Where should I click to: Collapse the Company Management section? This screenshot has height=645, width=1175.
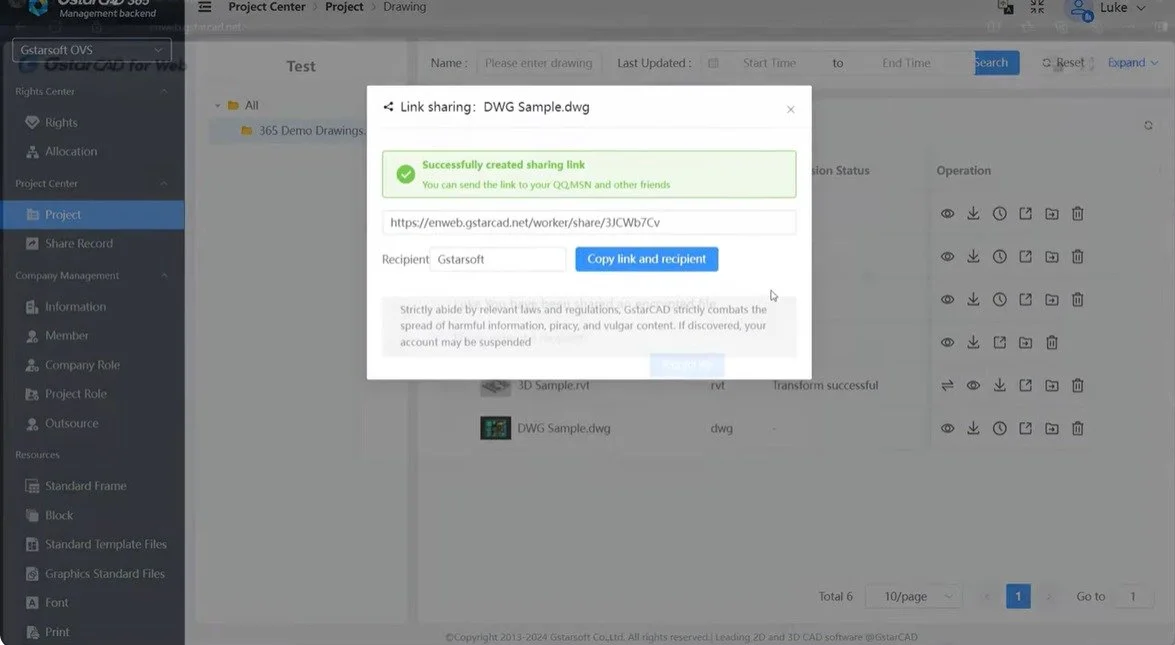tap(163, 276)
